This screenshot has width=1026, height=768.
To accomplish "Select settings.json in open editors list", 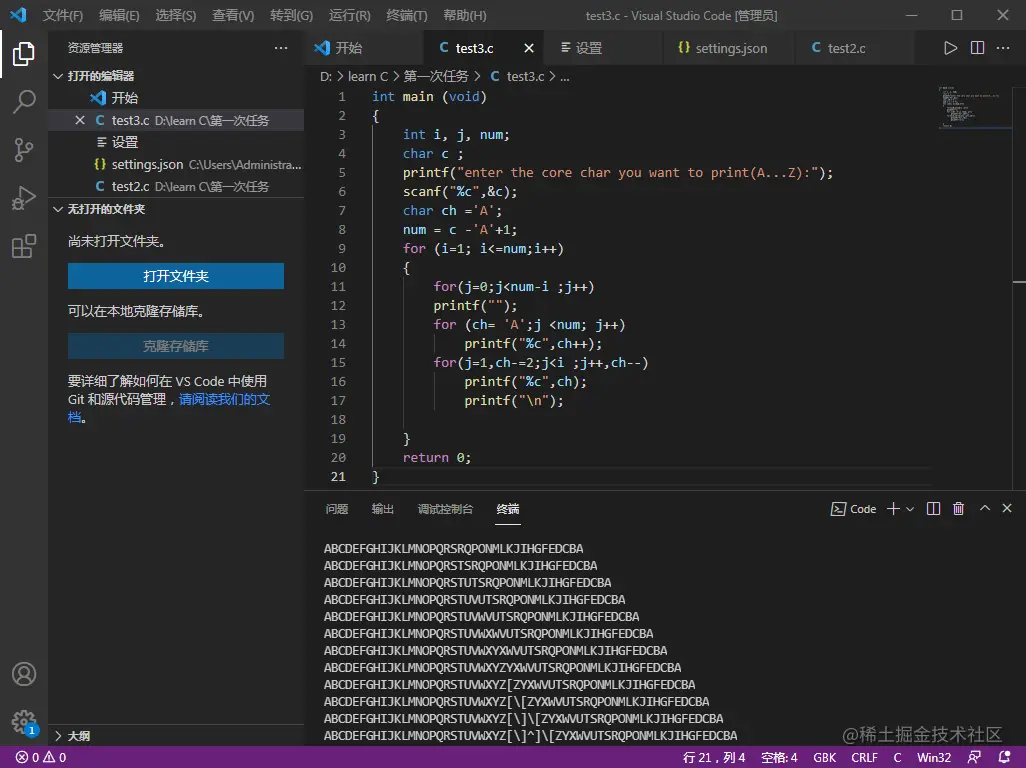I will (177, 165).
